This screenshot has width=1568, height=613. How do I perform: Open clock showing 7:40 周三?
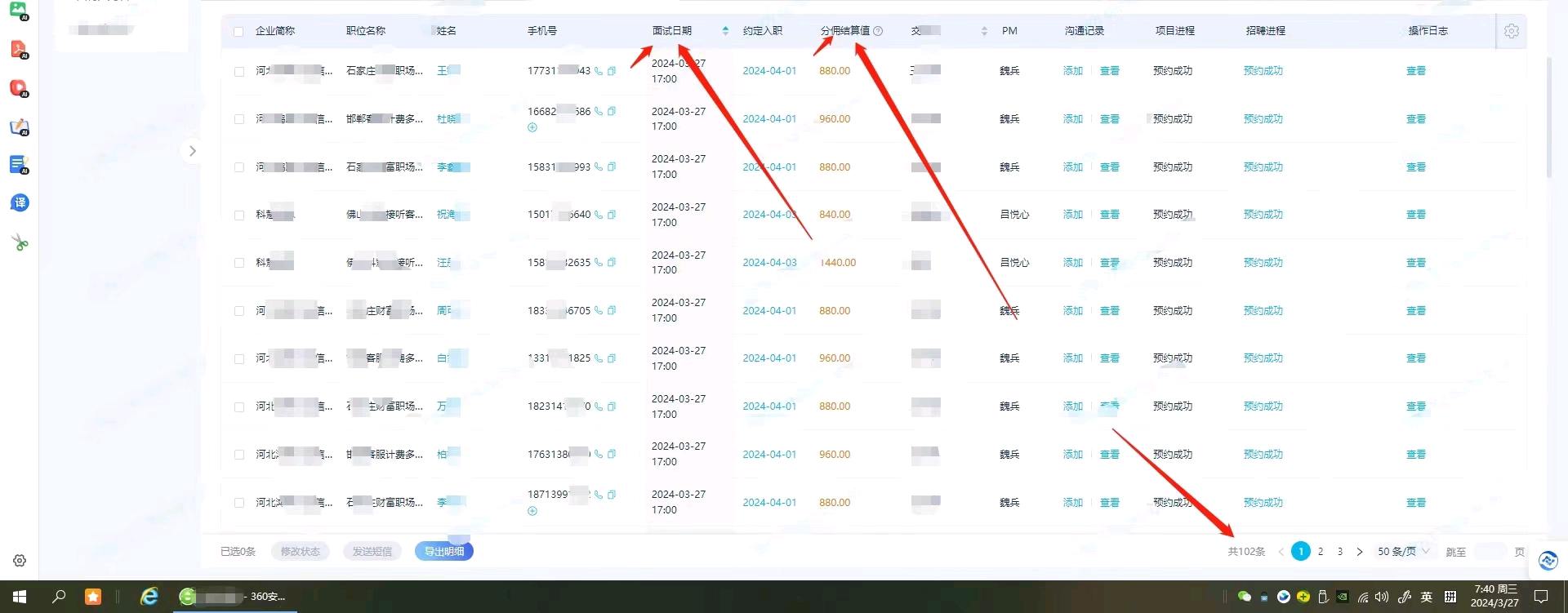click(x=1495, y=596)
